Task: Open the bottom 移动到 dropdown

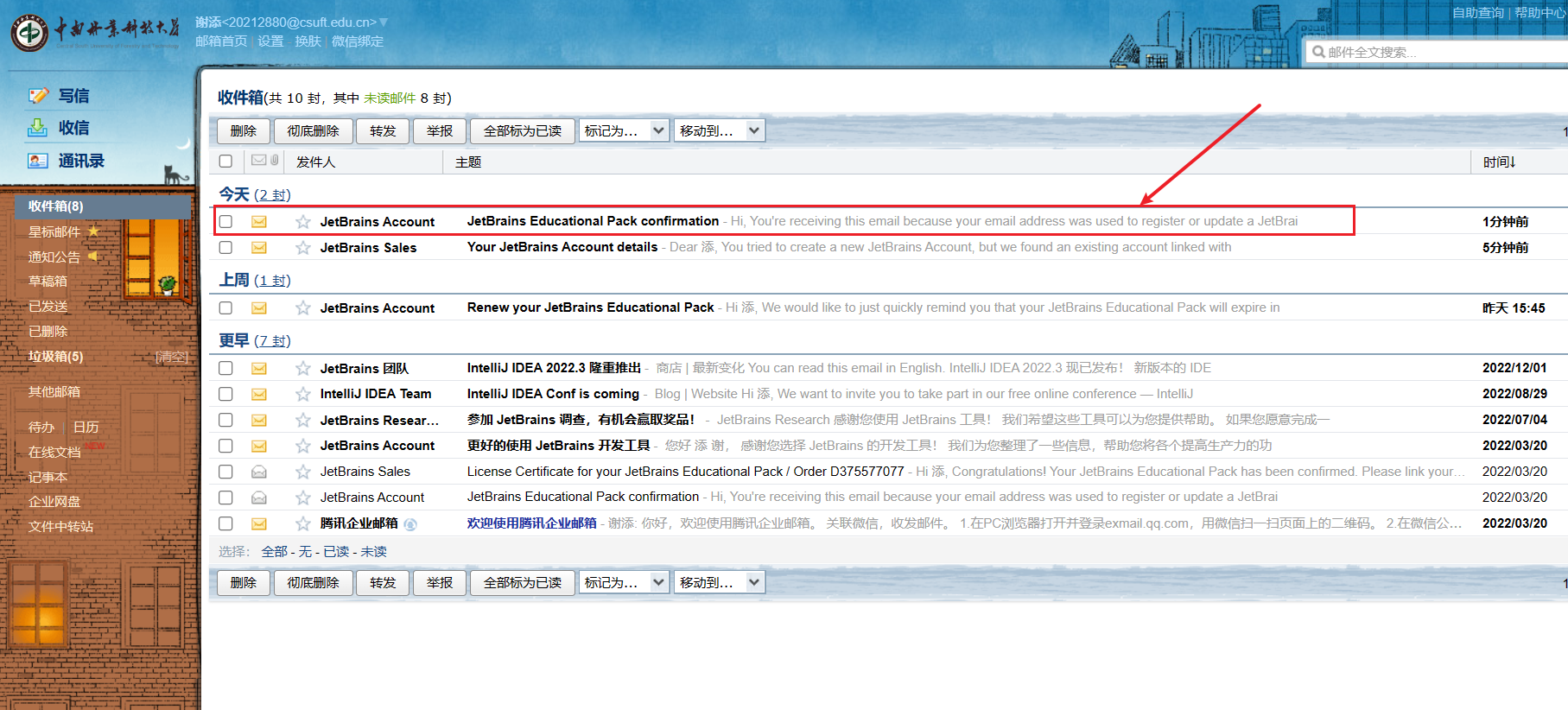Action: point(719,583)
